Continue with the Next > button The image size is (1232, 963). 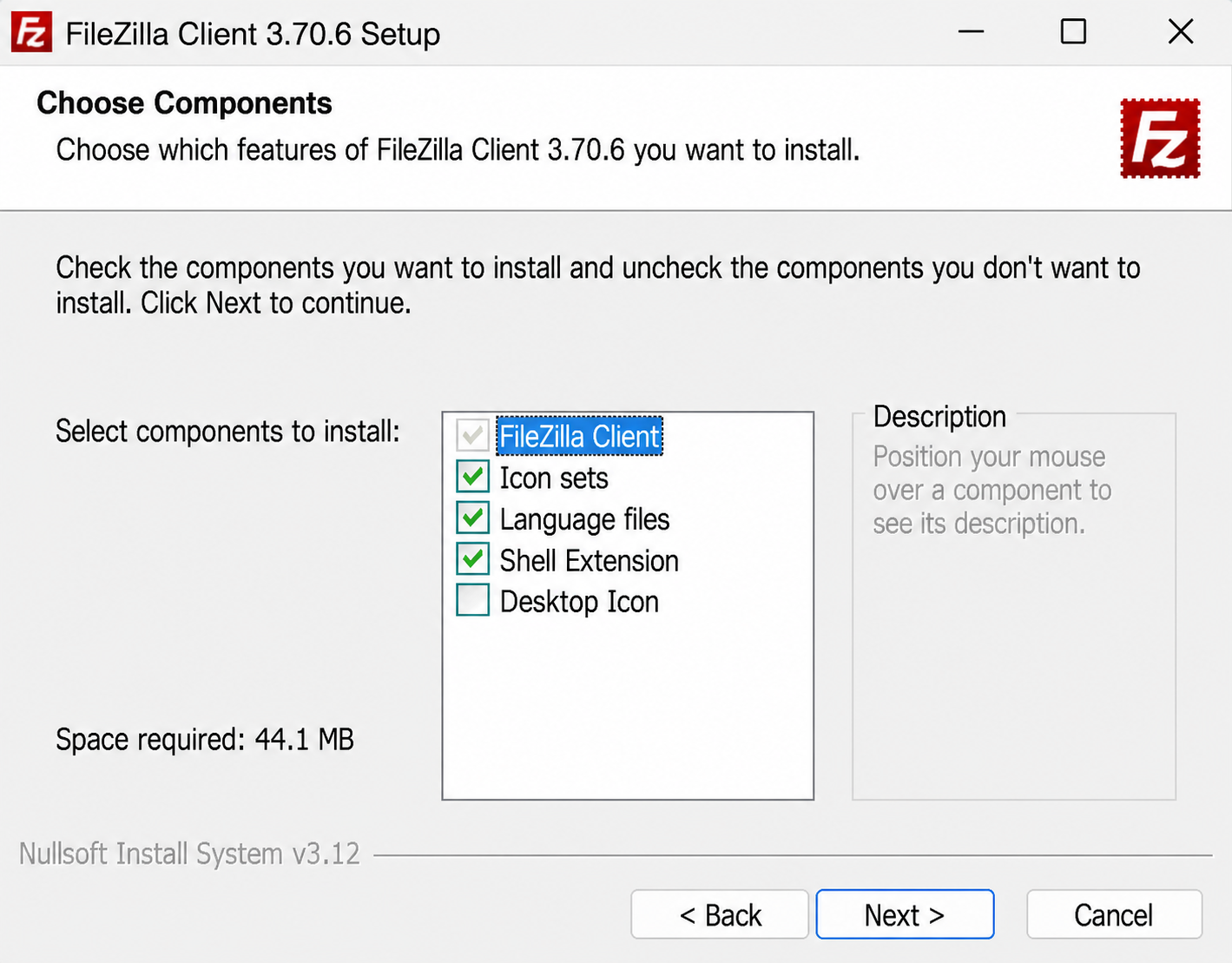click(x=905, y=914)
